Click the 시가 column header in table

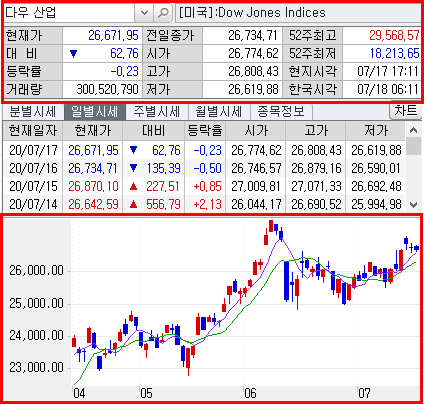coord(256,131)
